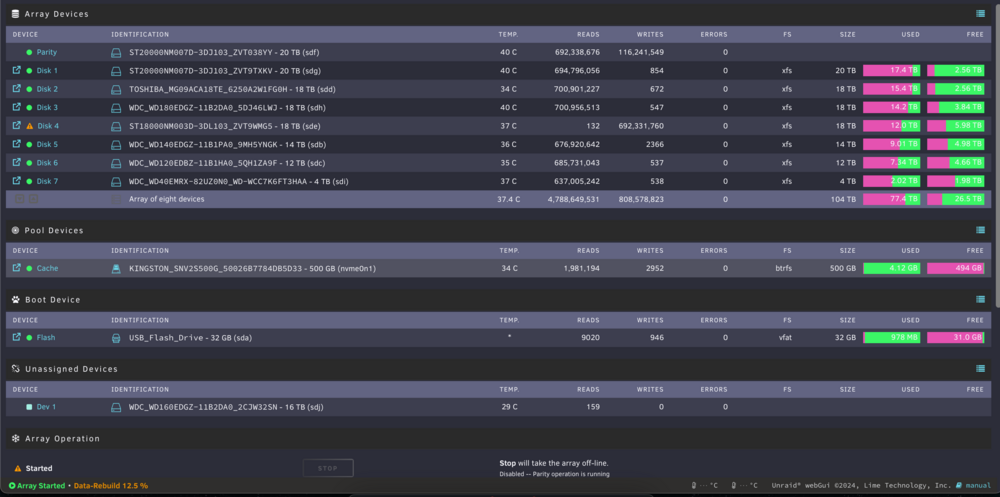Click array total used bar 77.4 TB

pos(892,199)
